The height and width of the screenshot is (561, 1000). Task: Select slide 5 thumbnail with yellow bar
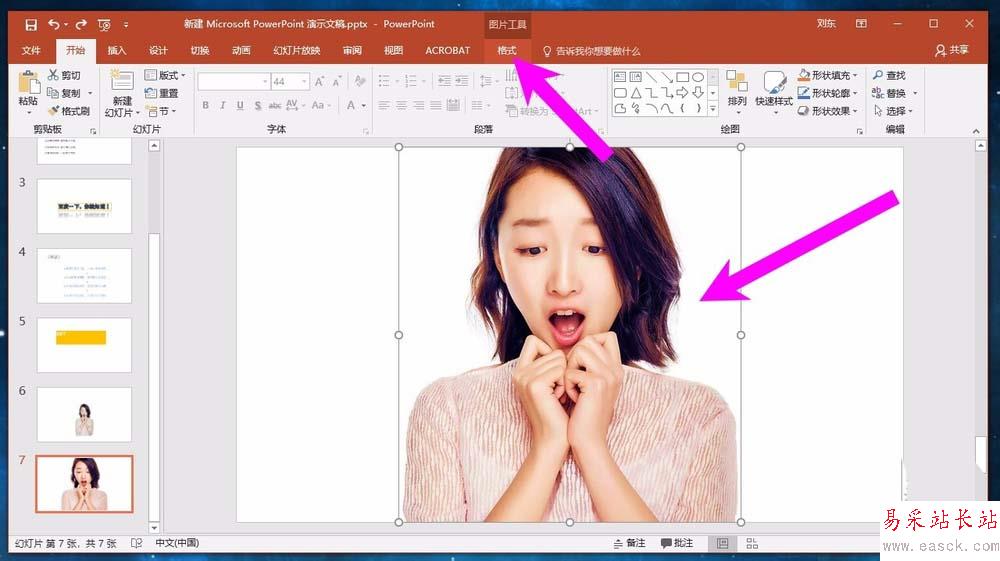coord(84,345)
